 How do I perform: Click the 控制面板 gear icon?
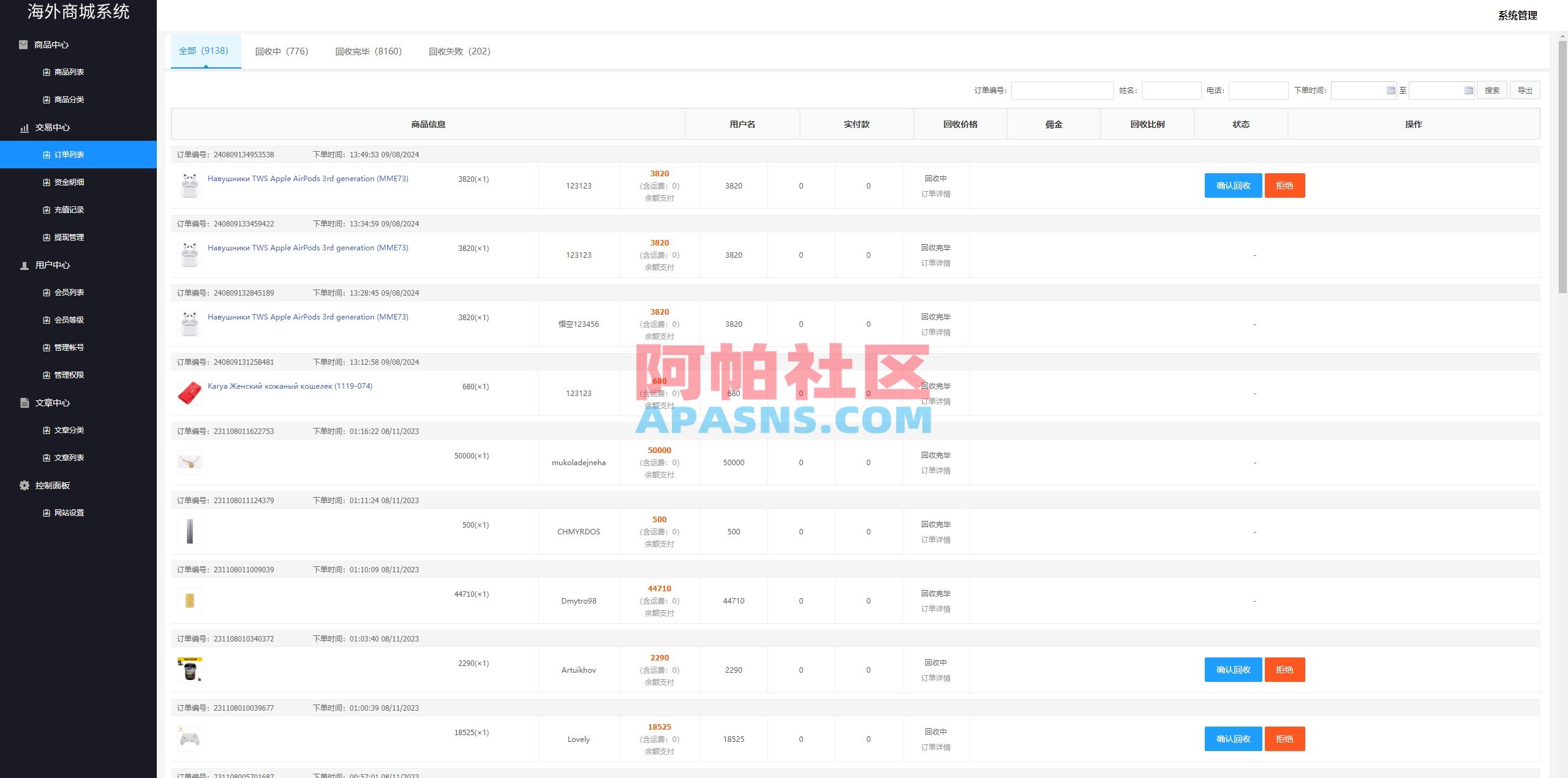(24, 485)
